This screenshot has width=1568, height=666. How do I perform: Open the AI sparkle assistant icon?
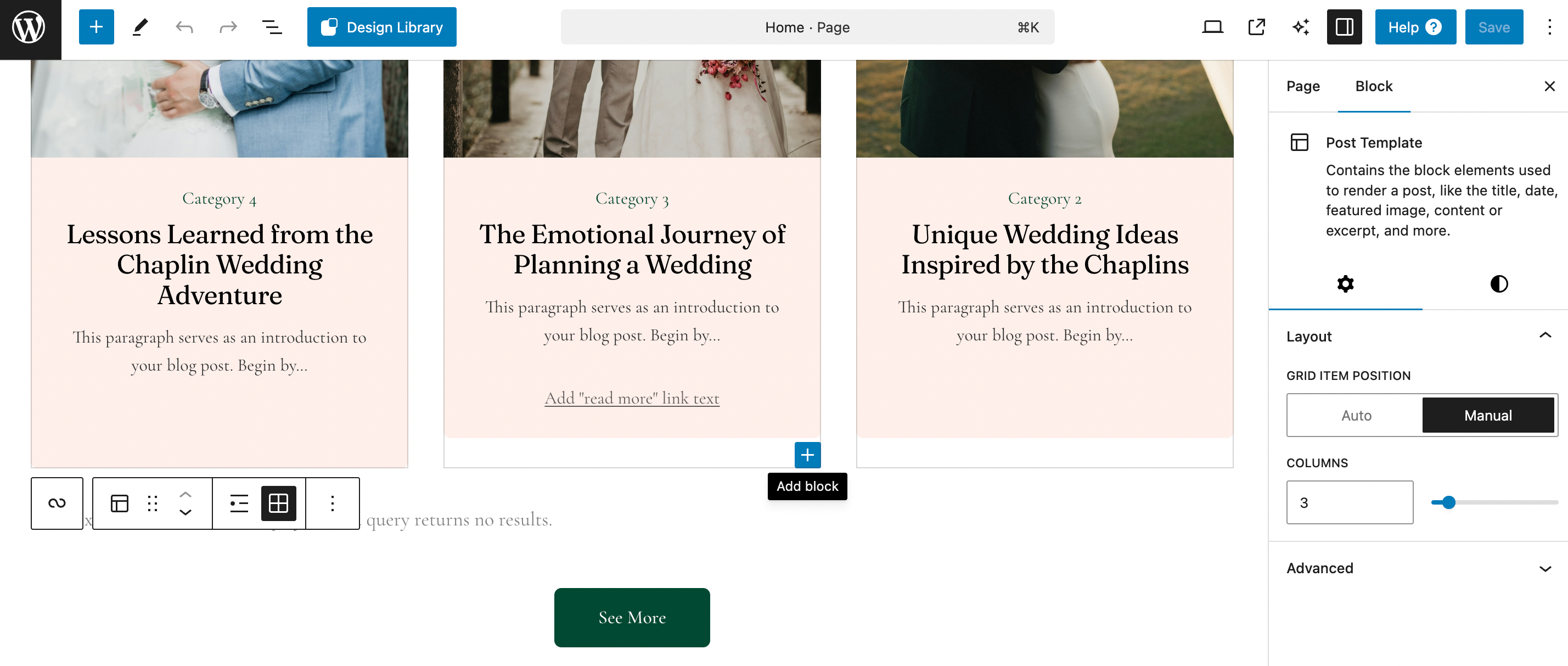pyautogui.click(x=1300, y=27)
